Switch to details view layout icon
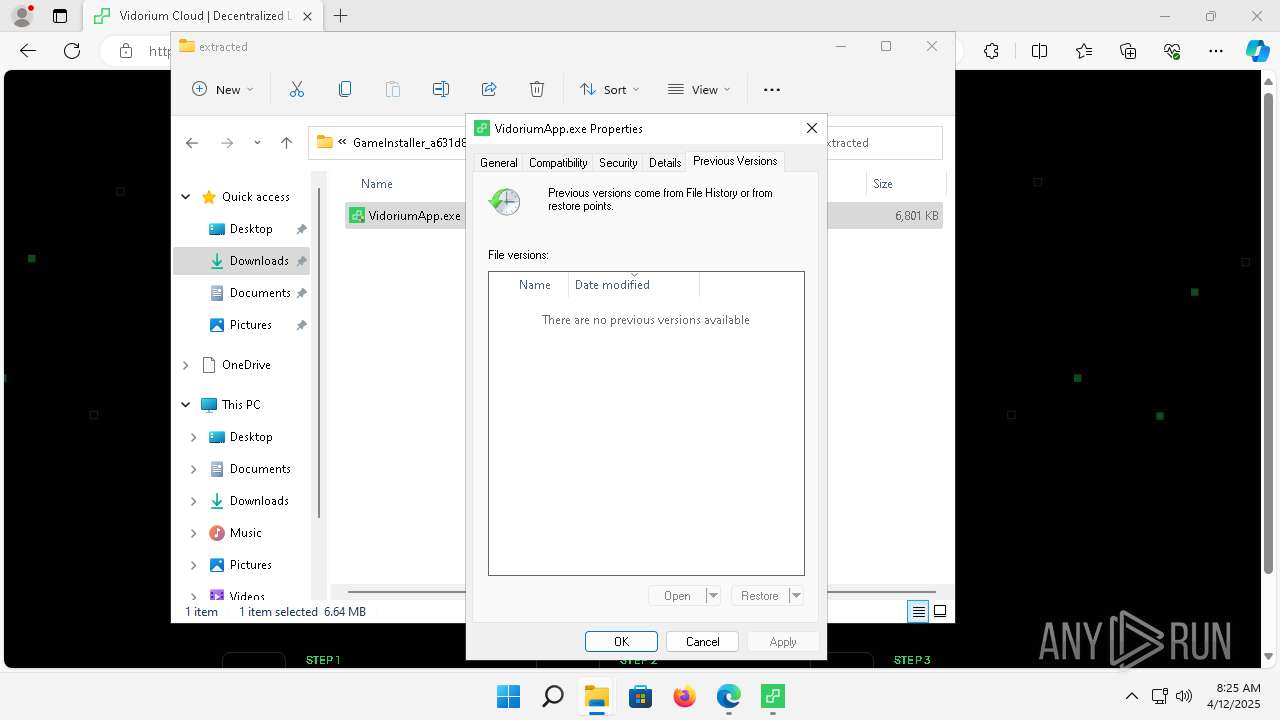 (918, 611)
